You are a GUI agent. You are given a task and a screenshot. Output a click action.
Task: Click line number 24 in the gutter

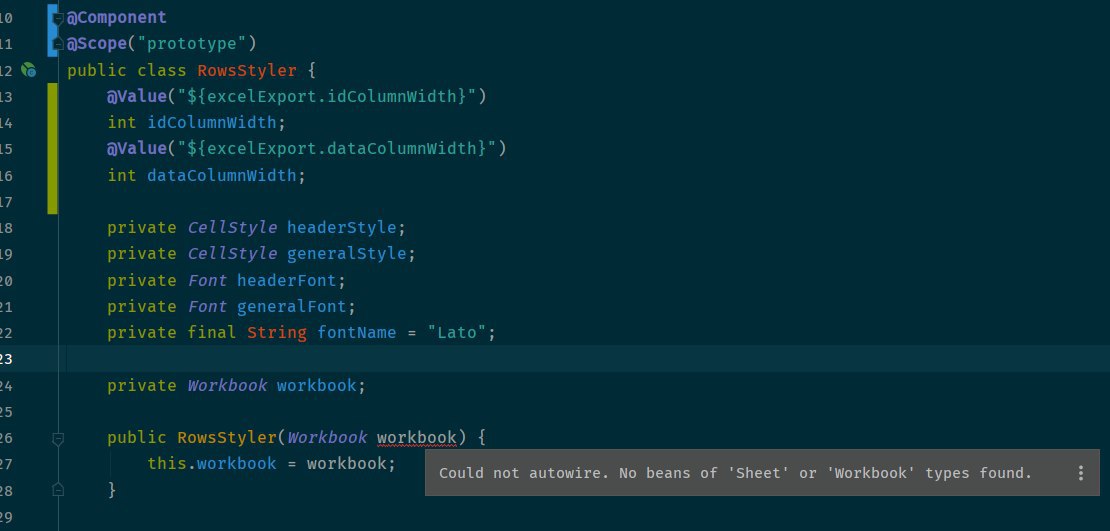6,386
